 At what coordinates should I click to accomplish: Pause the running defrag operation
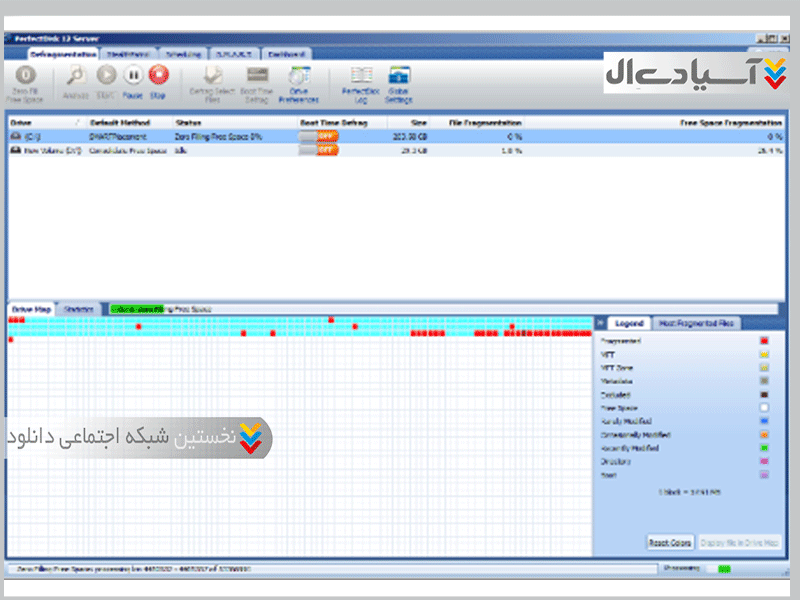pyautogui.click(x=132, y=75)
